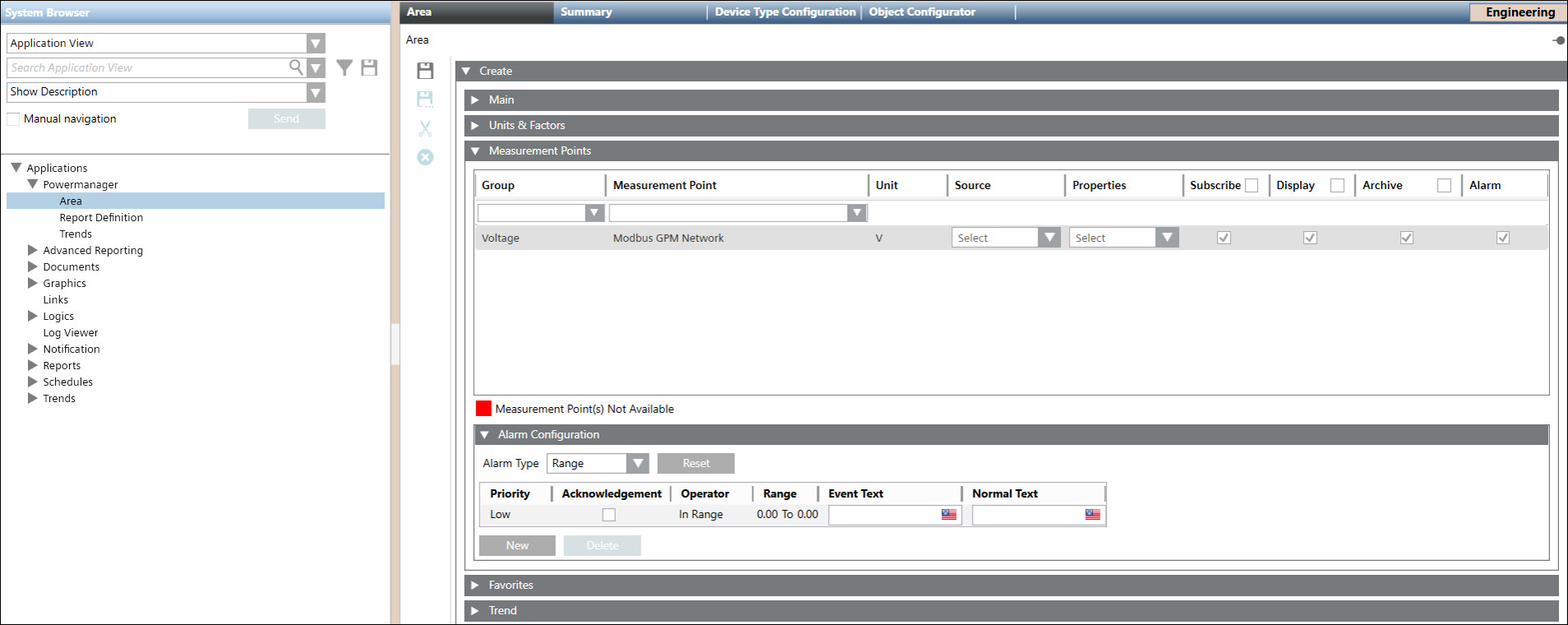Check the Acknowledgement box for Low priority

(x=608, y=515)
